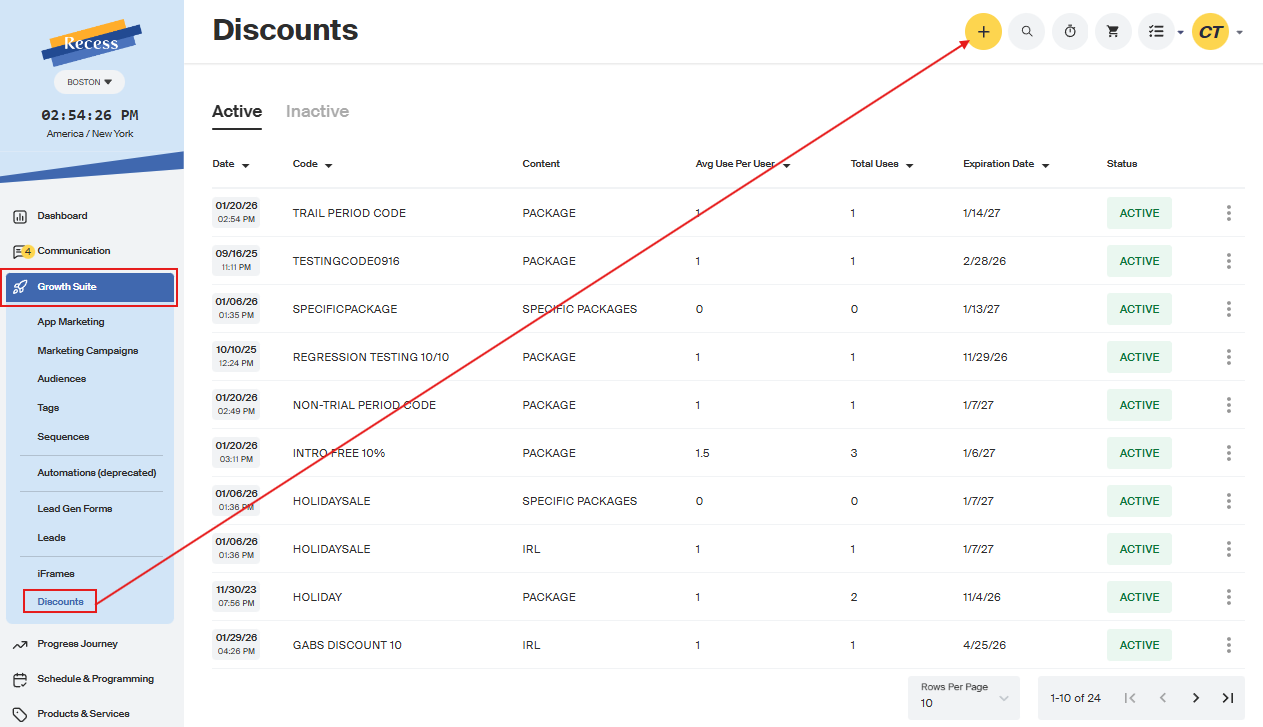Open options menu for TRAIL PERIOD CODE row
Screen dimensions: 1263x727
[x=1228, y=213]
